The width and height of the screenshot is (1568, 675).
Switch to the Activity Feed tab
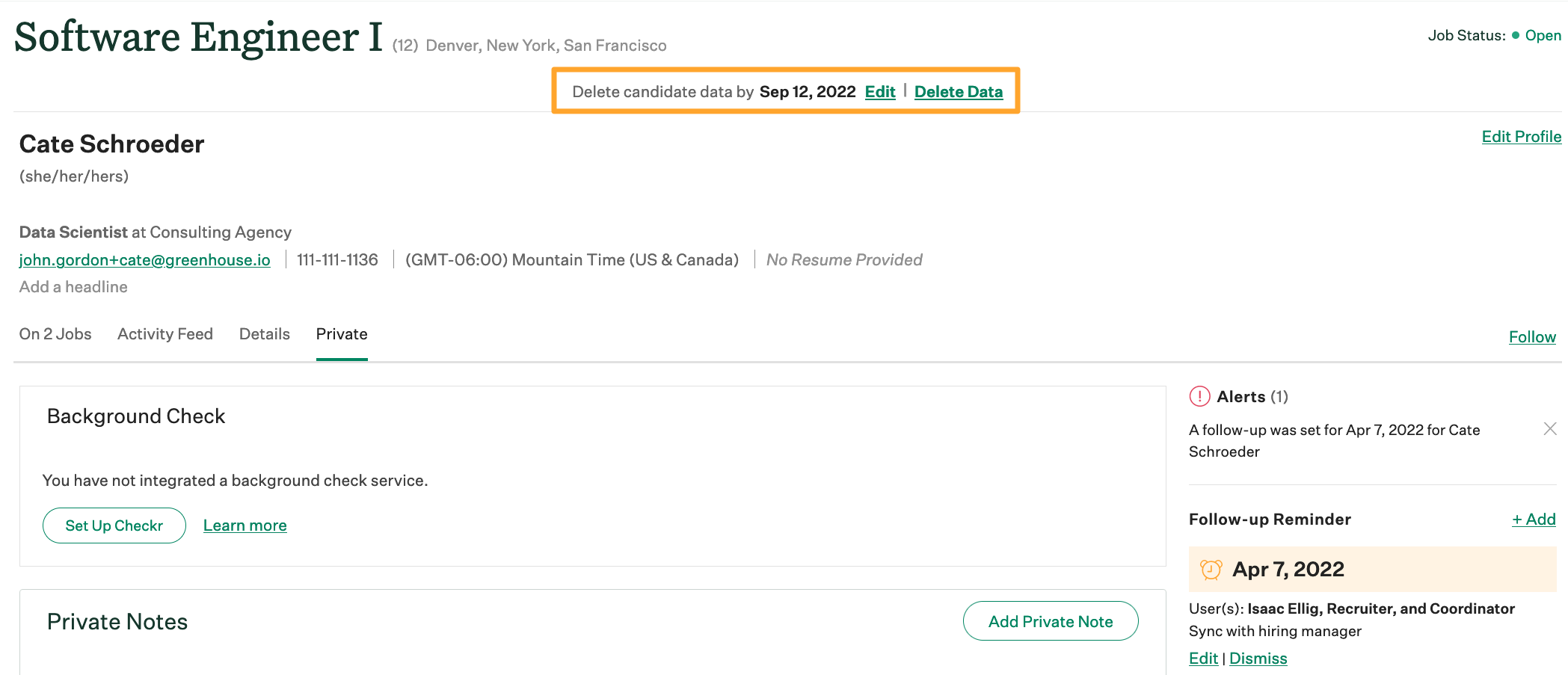tap(165, 334)
